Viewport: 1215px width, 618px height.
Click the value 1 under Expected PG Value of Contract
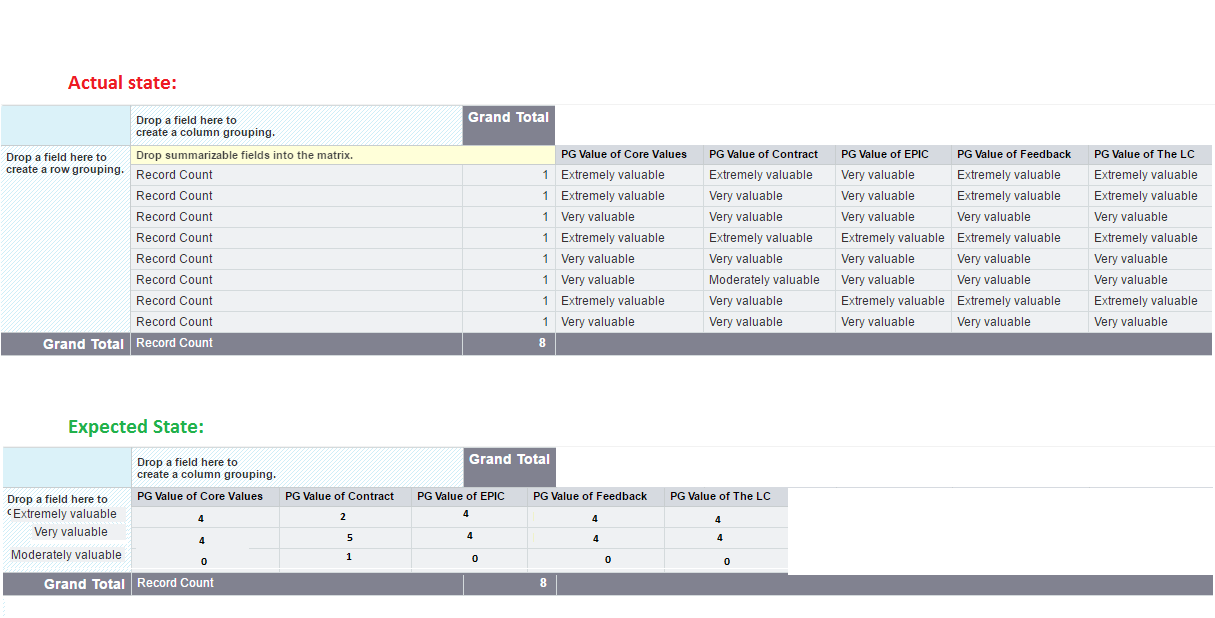point(348,556)
